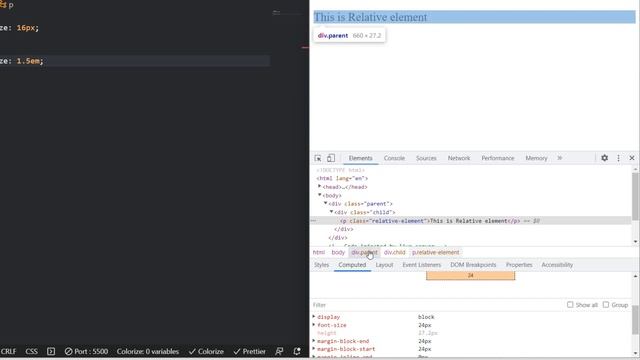Select the p relative-element DOM row
Image resolution: width=640 pixels, height=360 pixels.
click(x=471, y=221)
